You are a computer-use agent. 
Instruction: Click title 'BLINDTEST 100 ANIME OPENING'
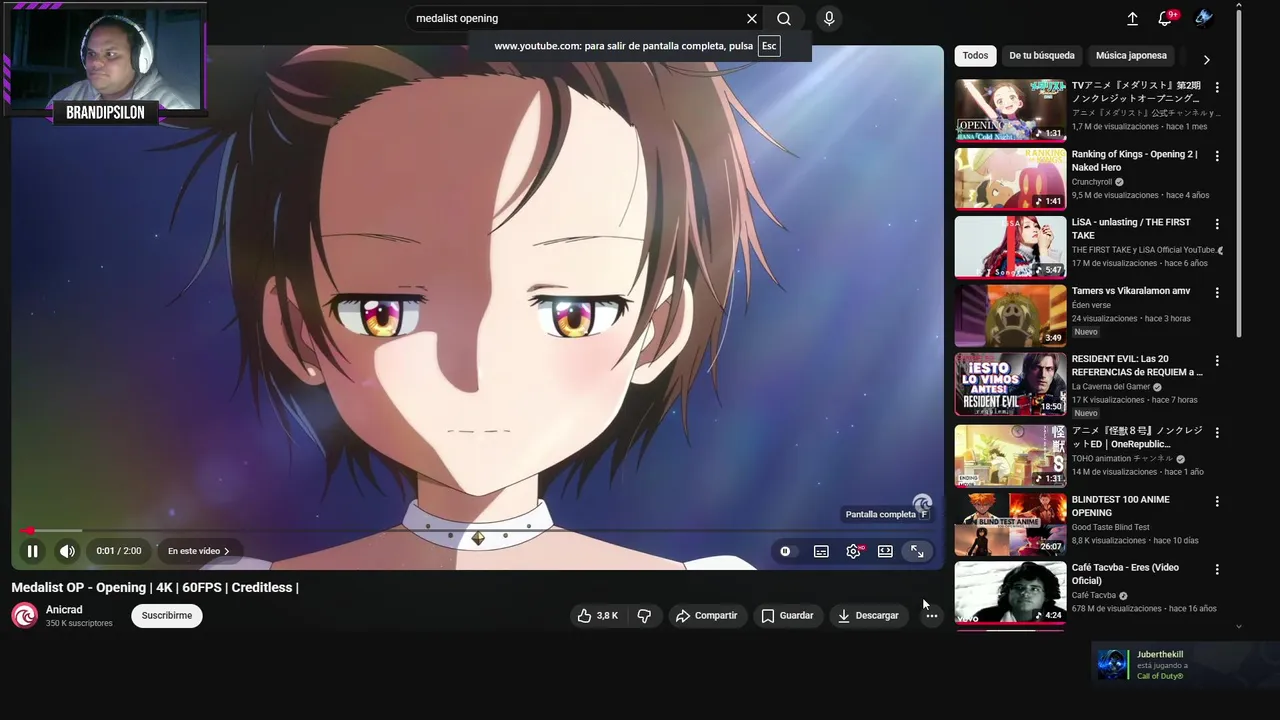pos(1120,506)
